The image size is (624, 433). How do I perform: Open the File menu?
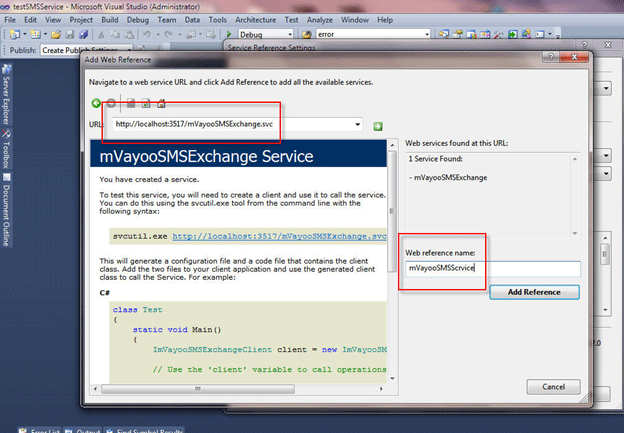(x=10, y=20)
